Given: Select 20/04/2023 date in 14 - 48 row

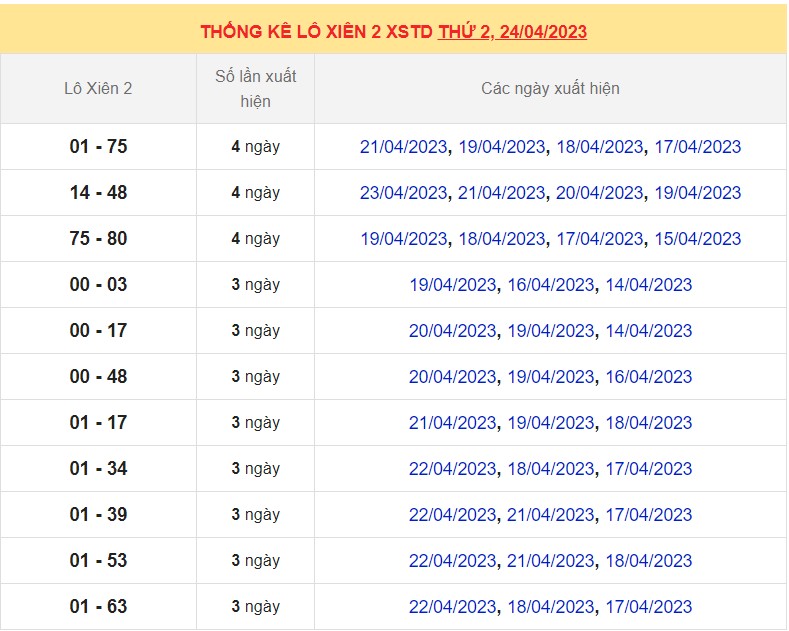Looking at the screenshot, I should pyautogui.click(x=599, y=193).
